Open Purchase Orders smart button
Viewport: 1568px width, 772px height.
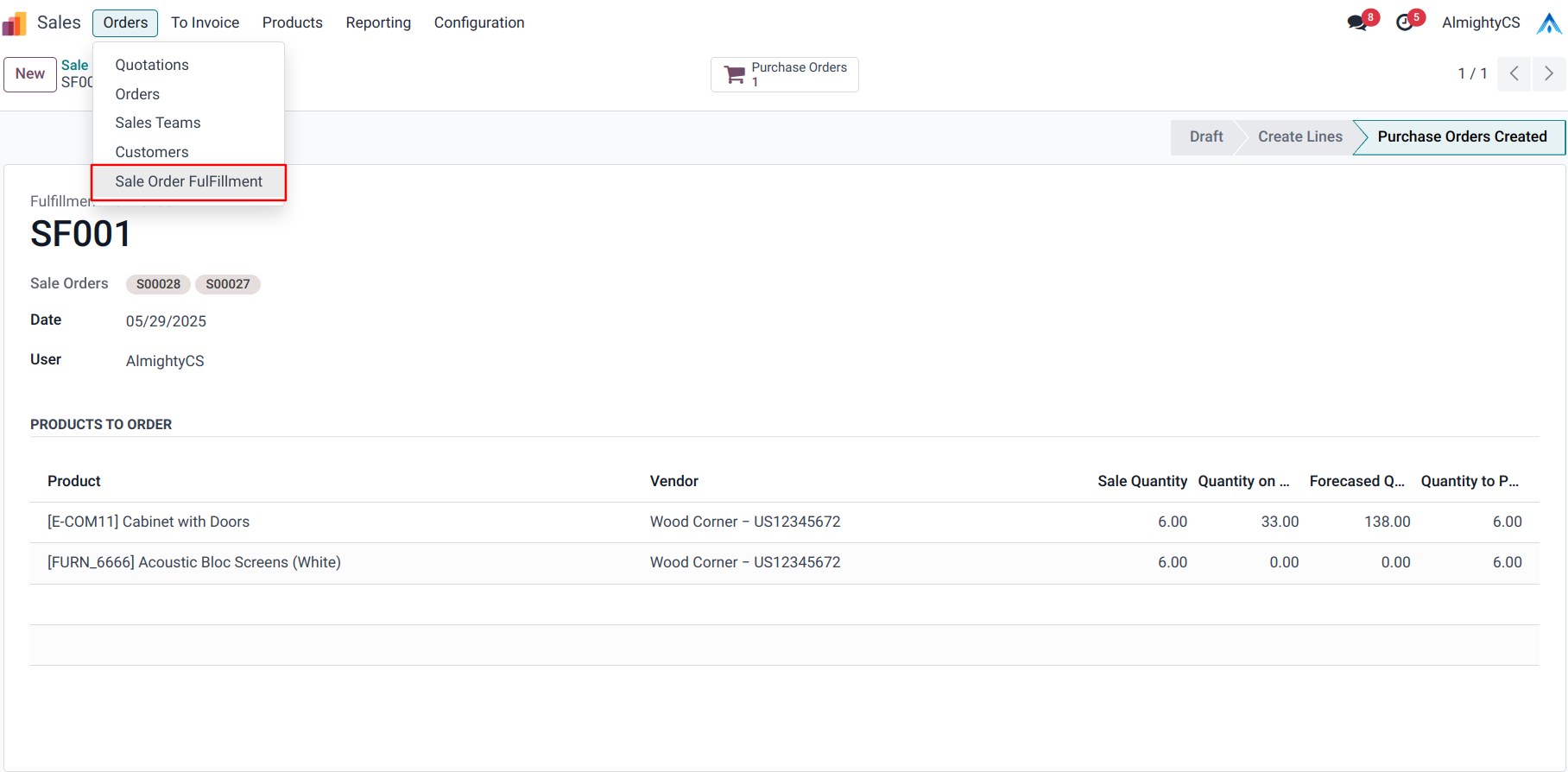point(784,74)
